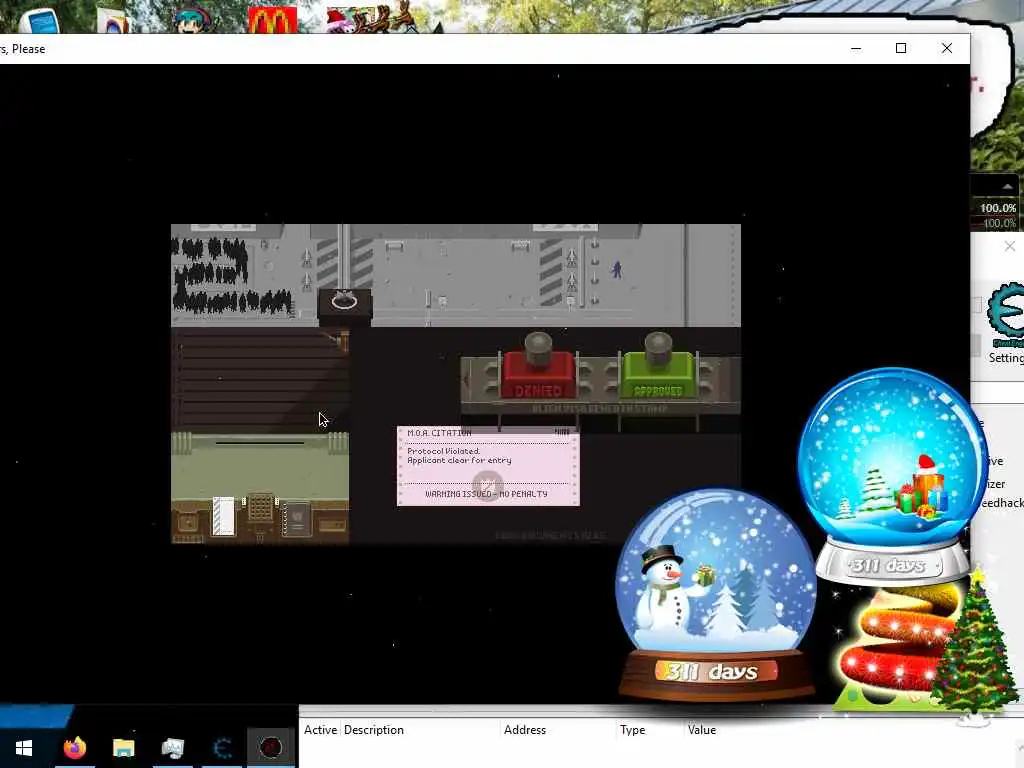Click the blue guard figure at checkpoint

[617, 269]
